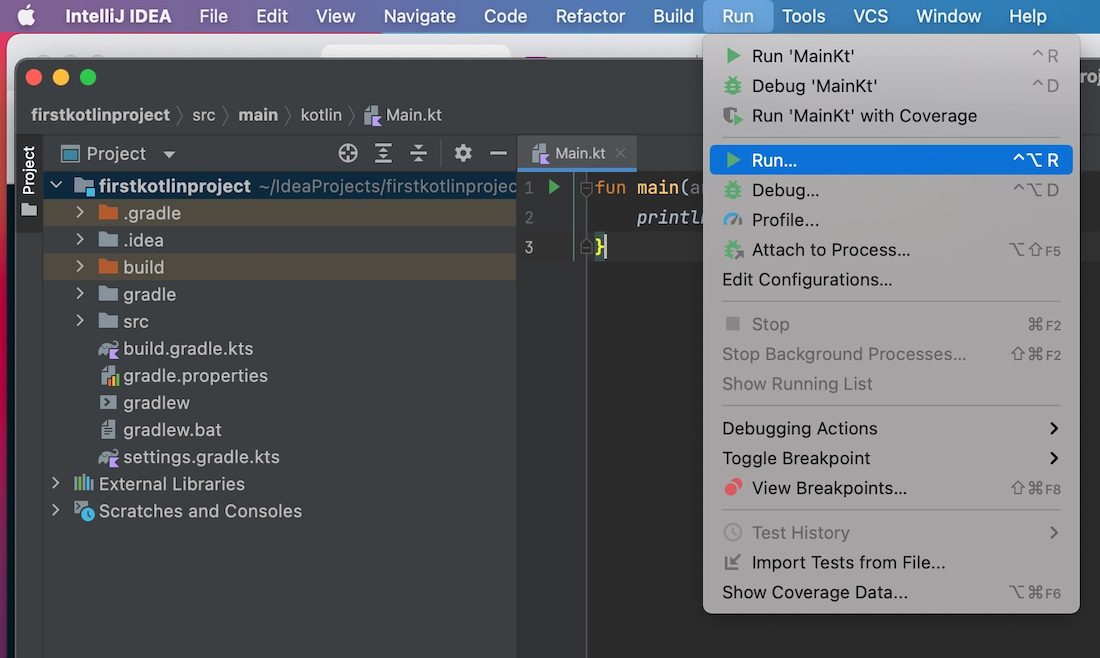
Task: Open the Project view dropdown arrow
Action: click(169, 154)
